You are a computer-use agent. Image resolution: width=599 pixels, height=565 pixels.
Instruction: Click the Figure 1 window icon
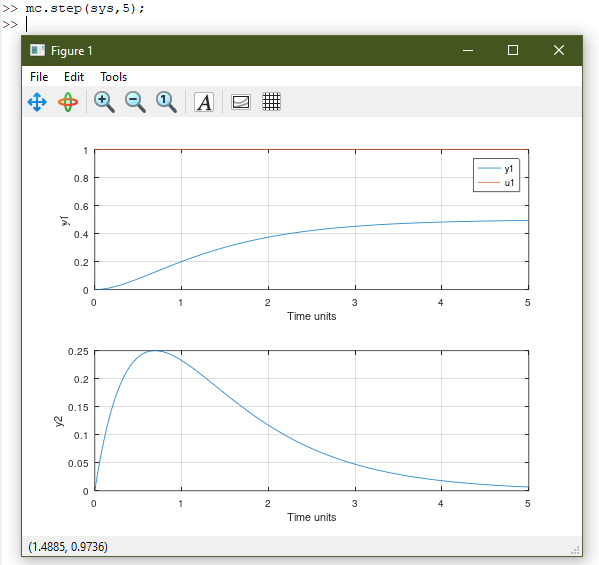(37, 50)
